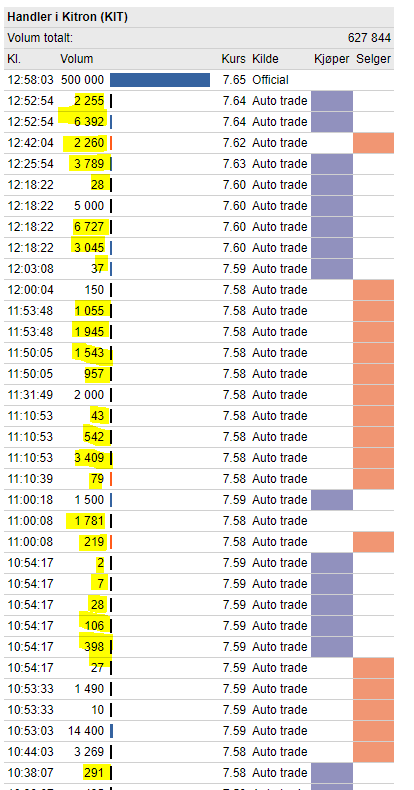Click the 5 000 volume at 12:18:22
Image resolution: width=414 pixels, height=790 pixels.
[x=89, y=206]
